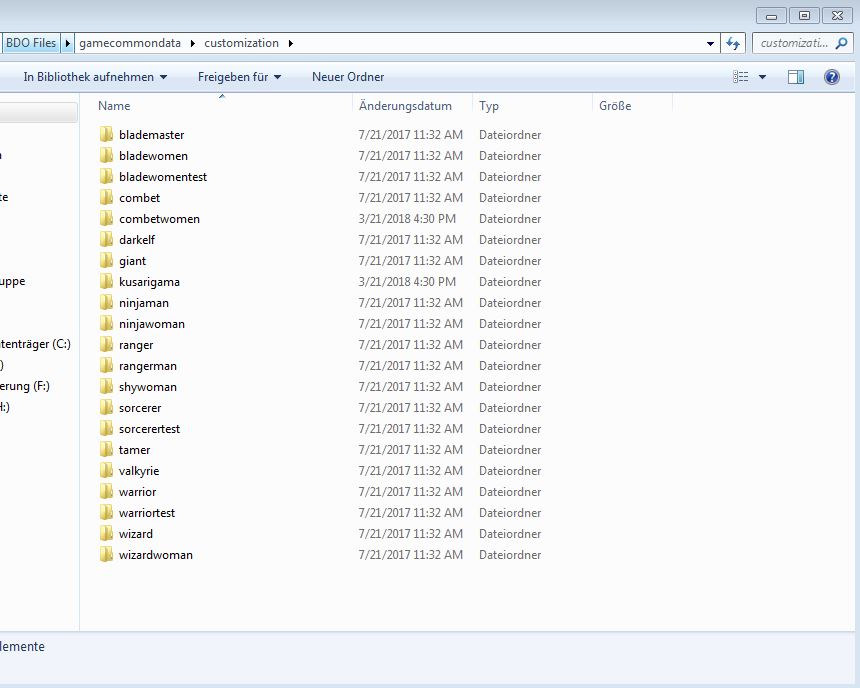Navigate to gamecommondata via breadcrumb
Screen dimensions: 860x688
tap(128, 43)
